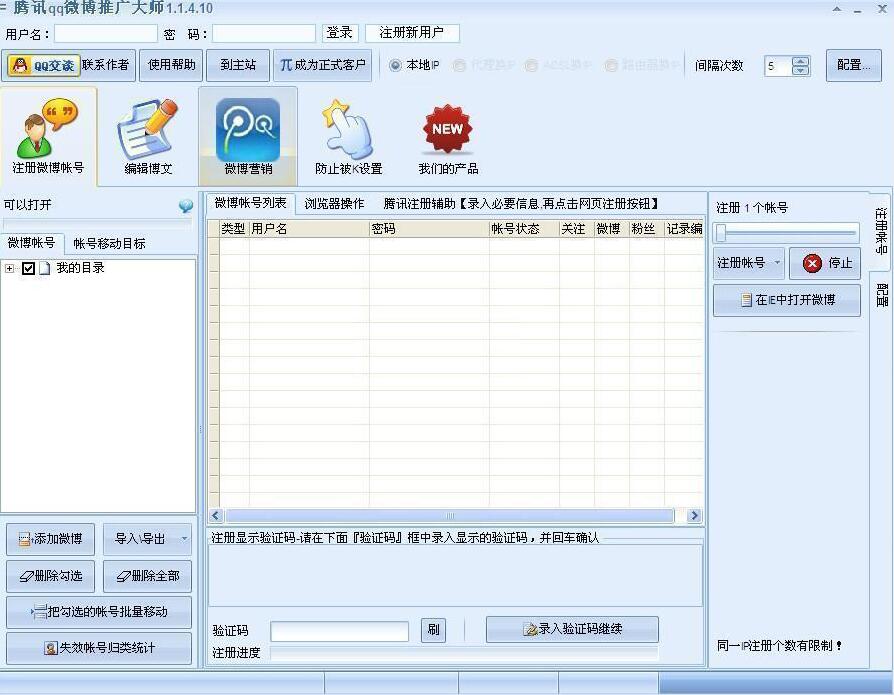The width and height of the screenshot is (894, 695).
Task: Decrease 间隔次数 with the down arrow
Action: (800, 71)
